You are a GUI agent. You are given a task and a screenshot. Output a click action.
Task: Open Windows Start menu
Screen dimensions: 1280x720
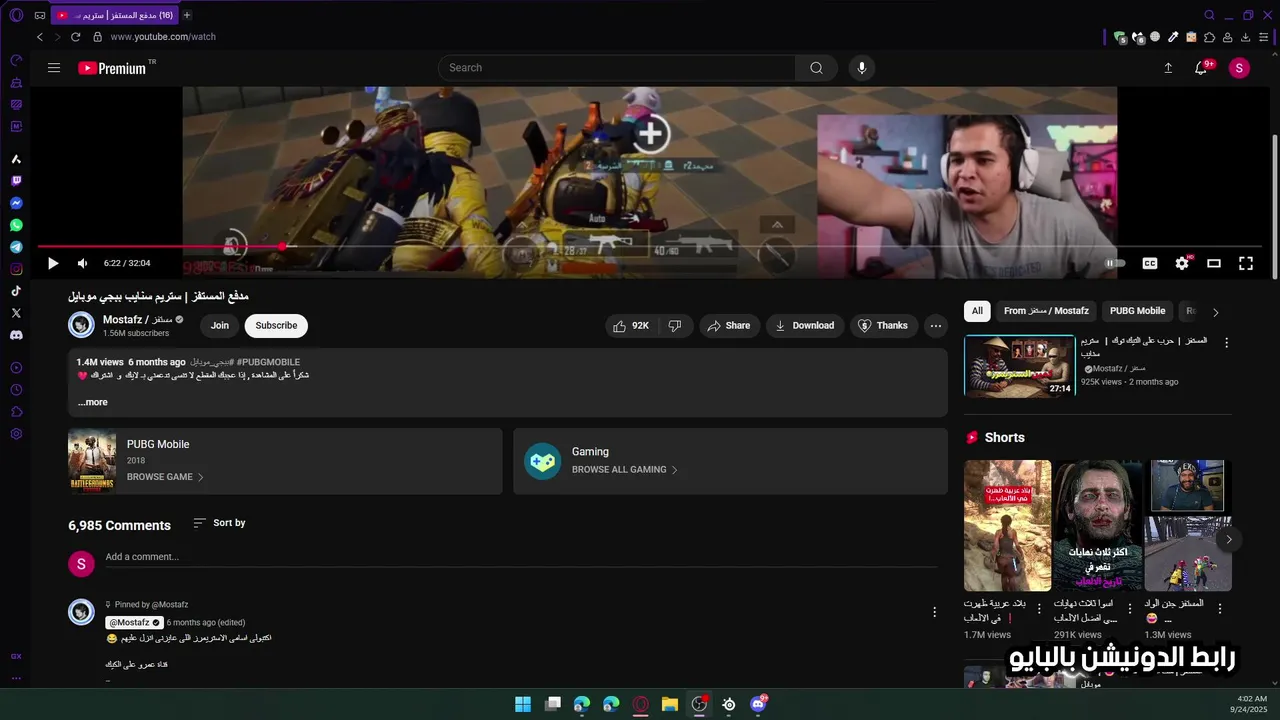click(x=523, y=704)
